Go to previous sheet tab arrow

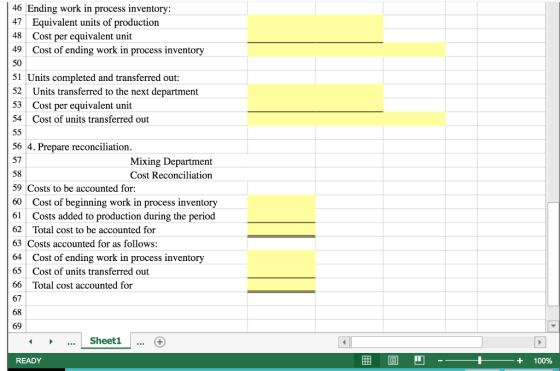31,342
